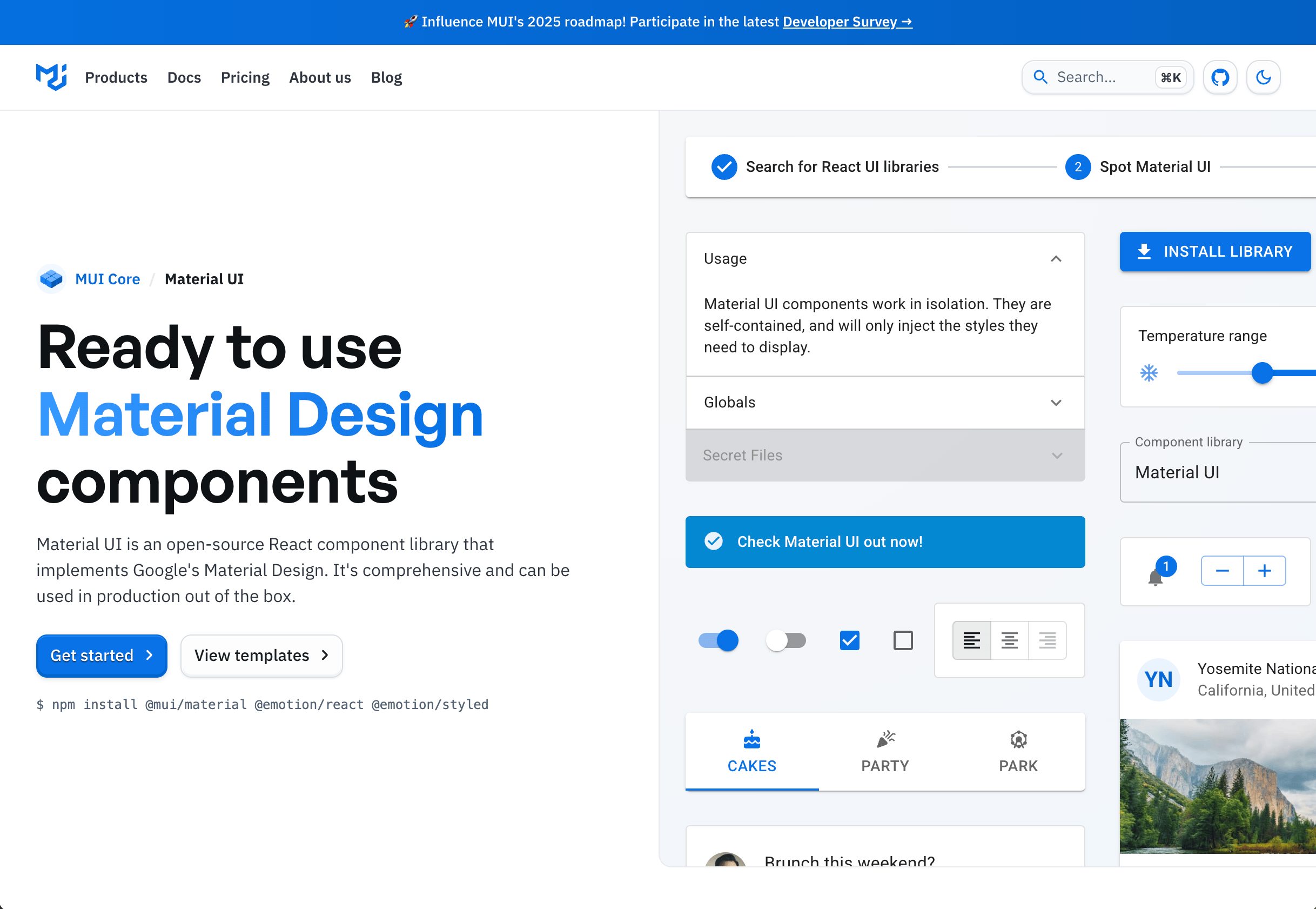Check the empty checkbox
This screenshot has height=909, width=1316.
pyautogui.click(x=903, y=640)
